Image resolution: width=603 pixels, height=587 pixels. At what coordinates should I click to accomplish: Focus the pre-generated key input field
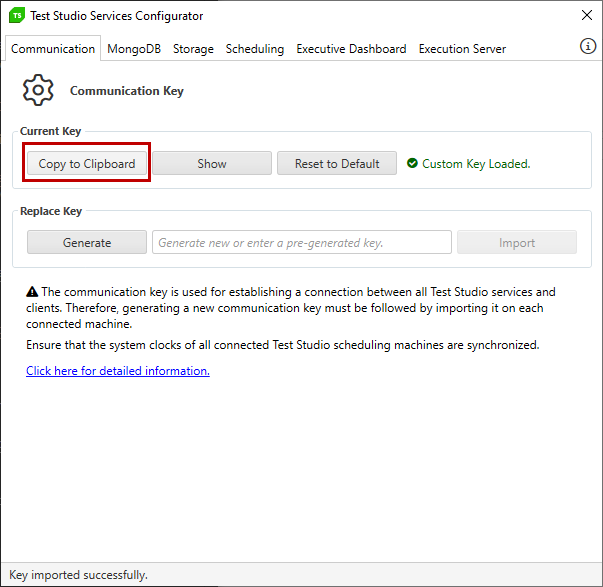pos(302,242)
